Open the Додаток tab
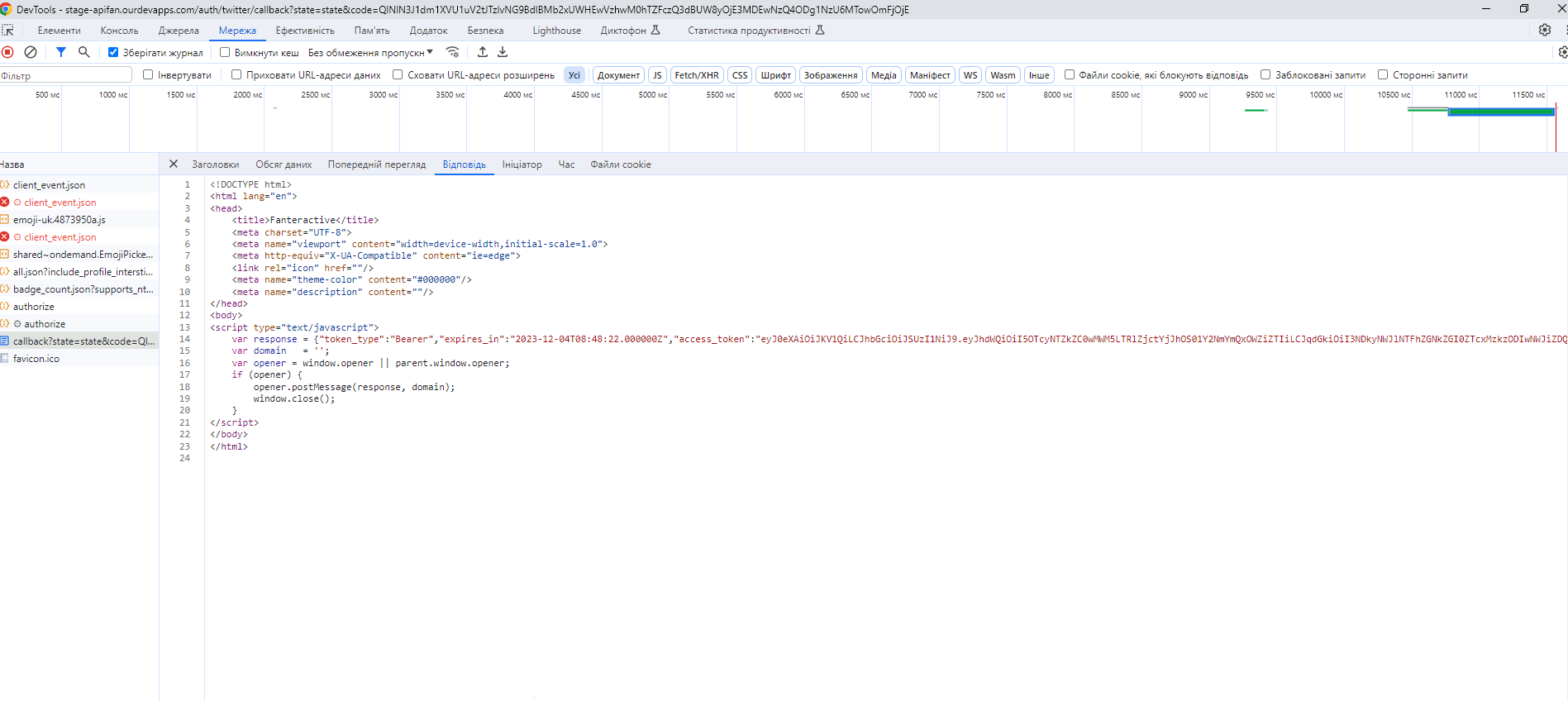Viewport: 1568px width, 701px height. coord(428,31)
